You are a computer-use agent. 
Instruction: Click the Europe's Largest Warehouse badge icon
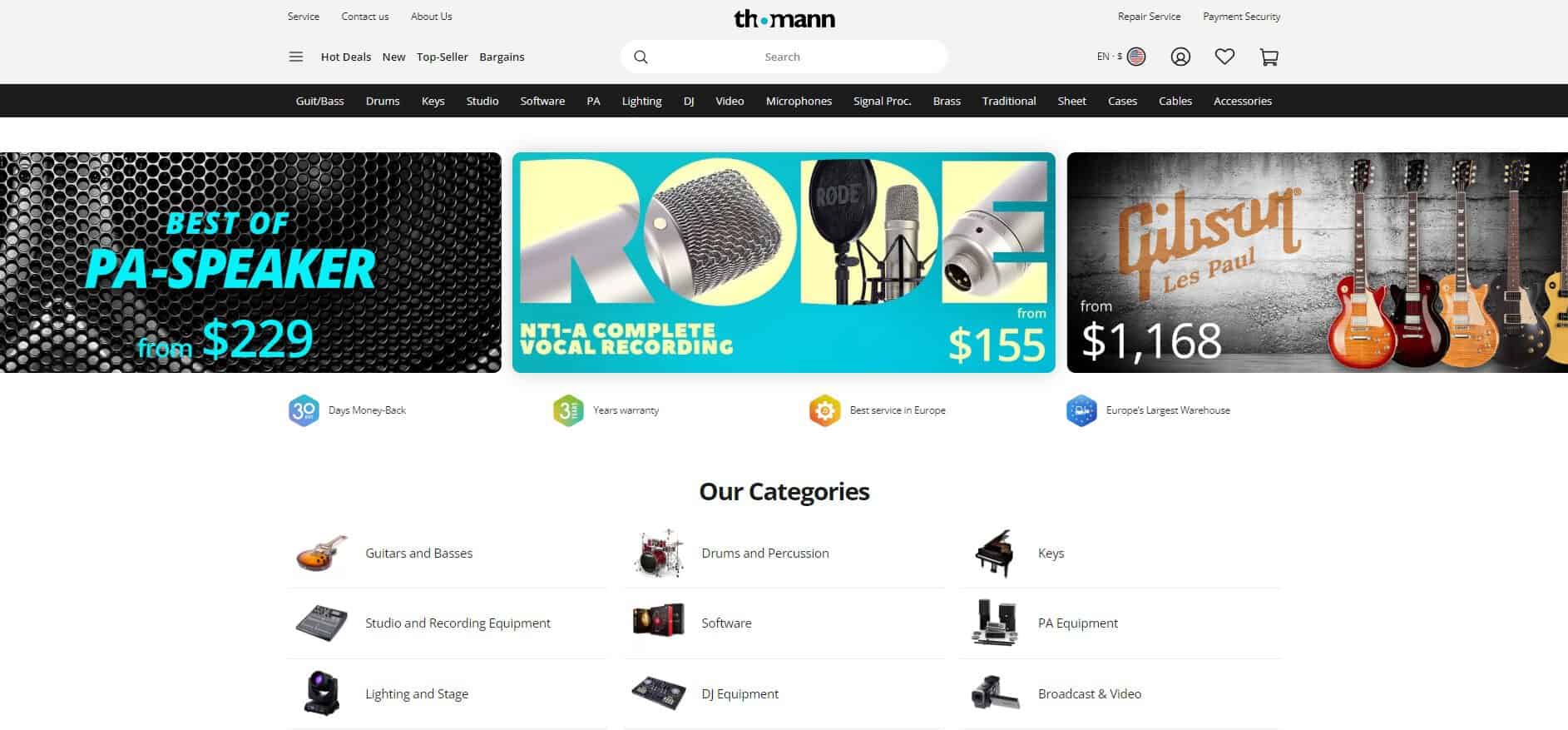1081,410
